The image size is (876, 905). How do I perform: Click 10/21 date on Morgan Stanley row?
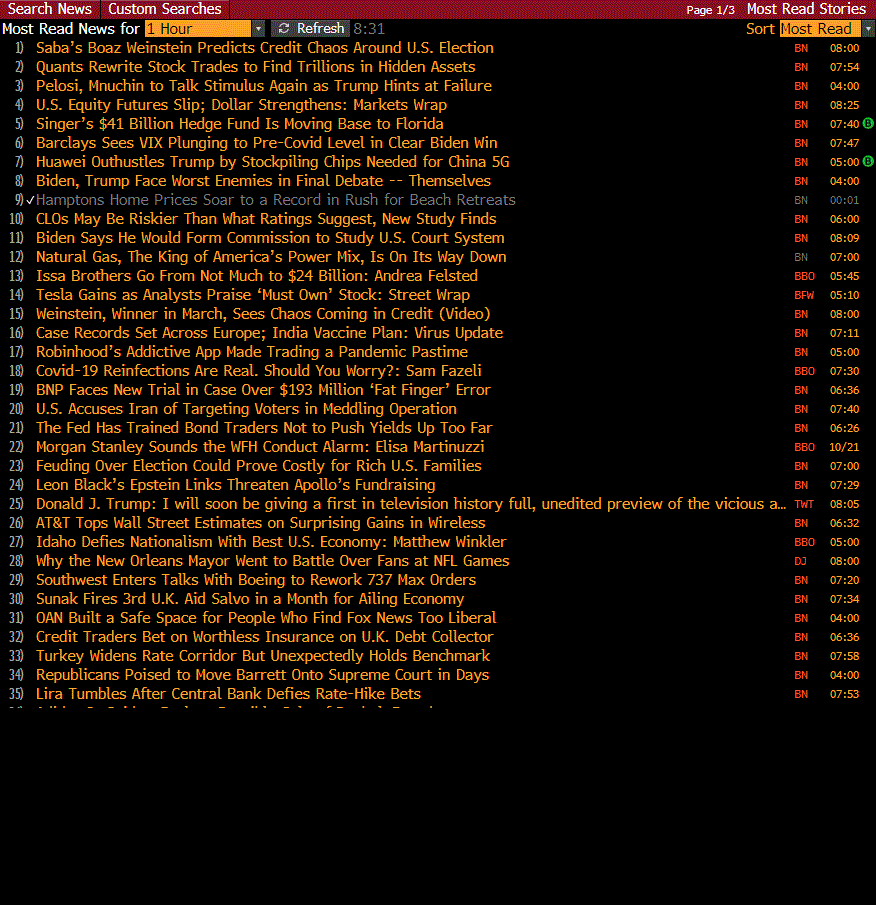click(844, 447)
